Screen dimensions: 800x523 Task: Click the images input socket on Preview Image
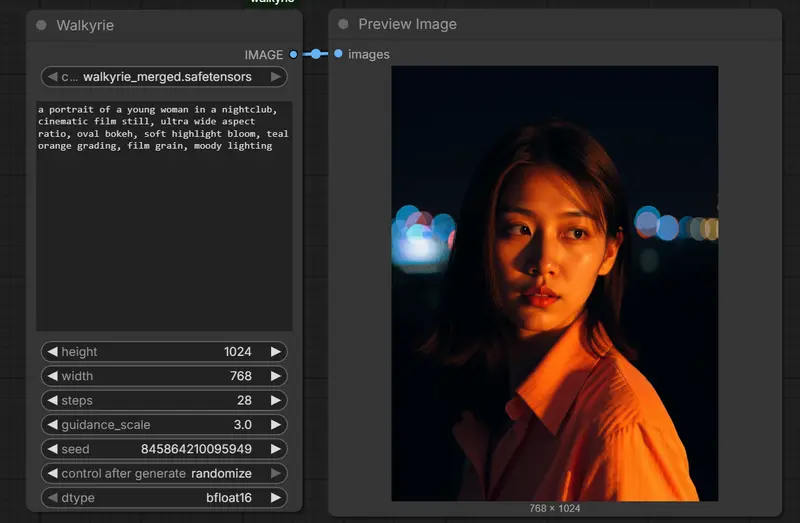[x=338, y=54]
